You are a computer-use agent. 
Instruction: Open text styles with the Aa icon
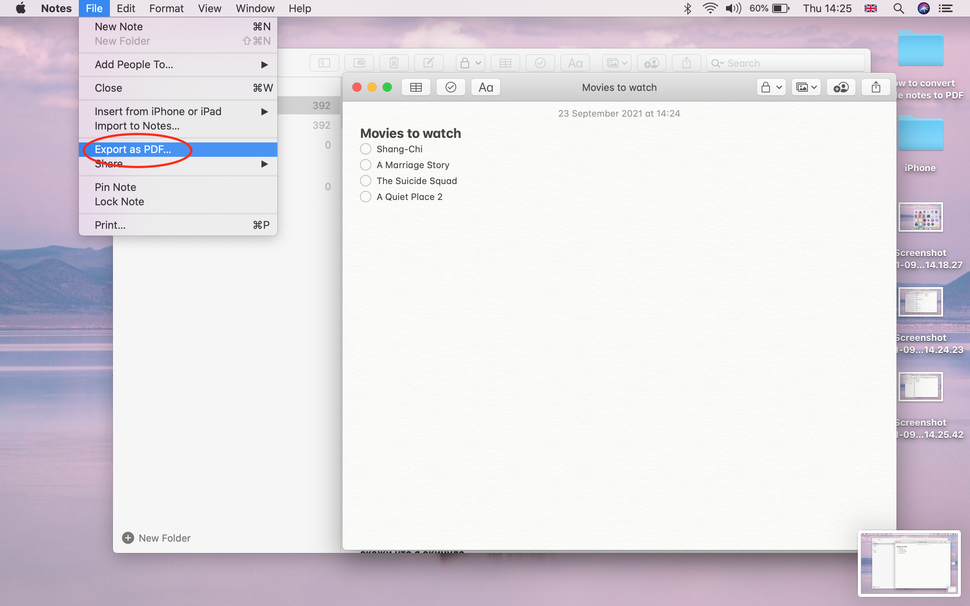click(485, 87)
